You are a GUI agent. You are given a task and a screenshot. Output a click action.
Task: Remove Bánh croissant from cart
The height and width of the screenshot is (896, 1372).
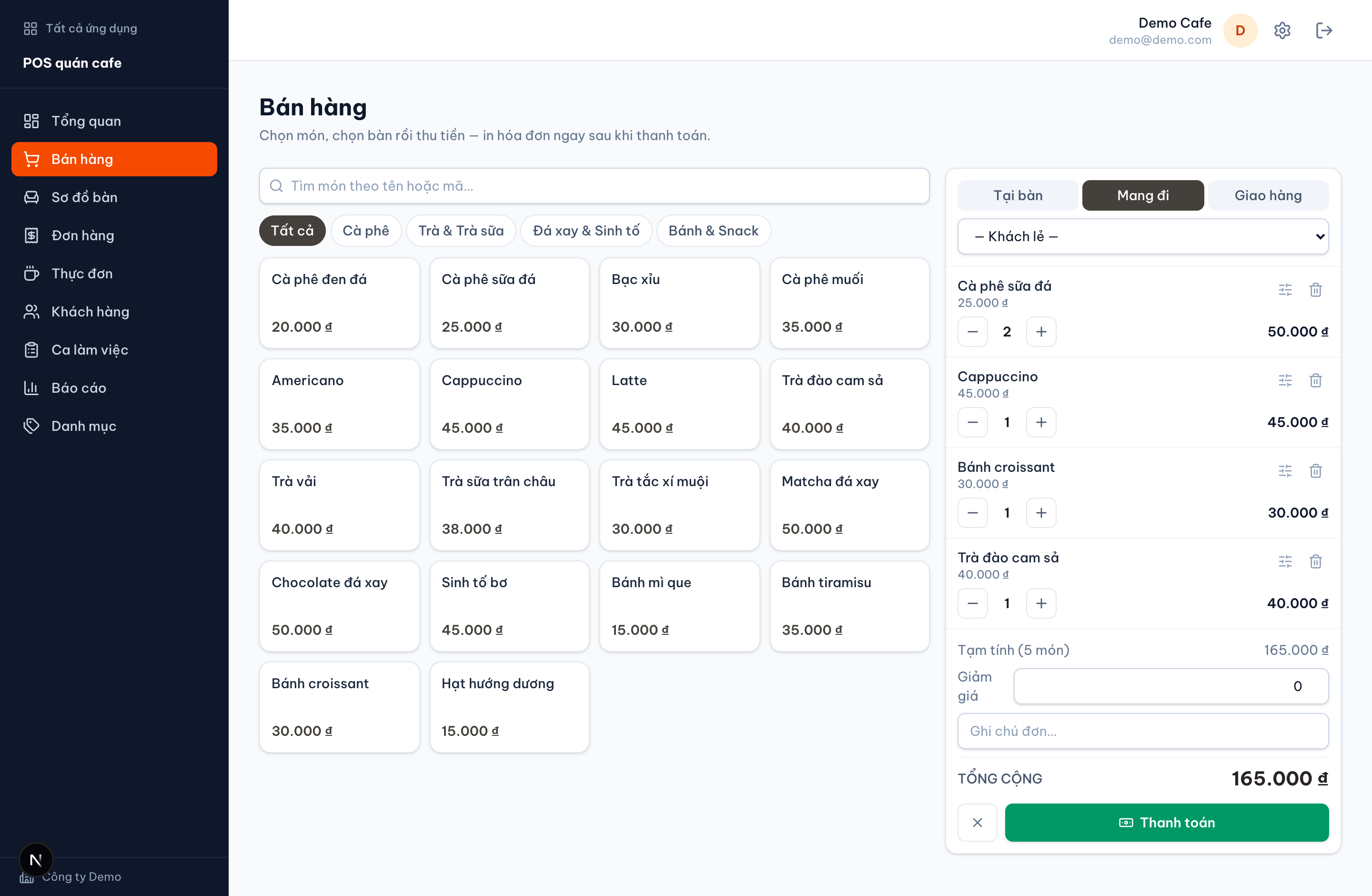pos(1315,470)
